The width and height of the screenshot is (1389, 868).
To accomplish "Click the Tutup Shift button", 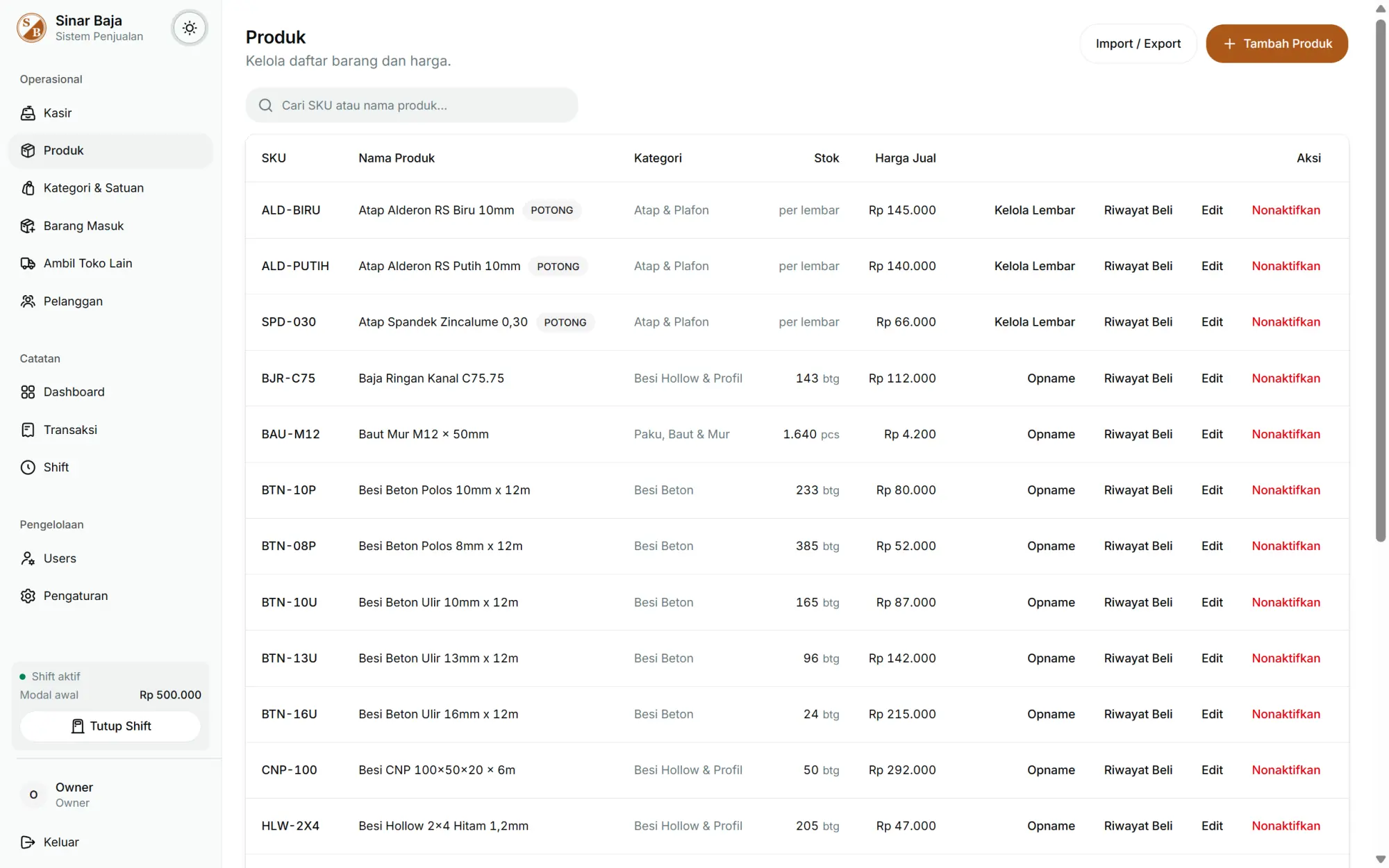I will pyautogui.click(x=110, y=726).
